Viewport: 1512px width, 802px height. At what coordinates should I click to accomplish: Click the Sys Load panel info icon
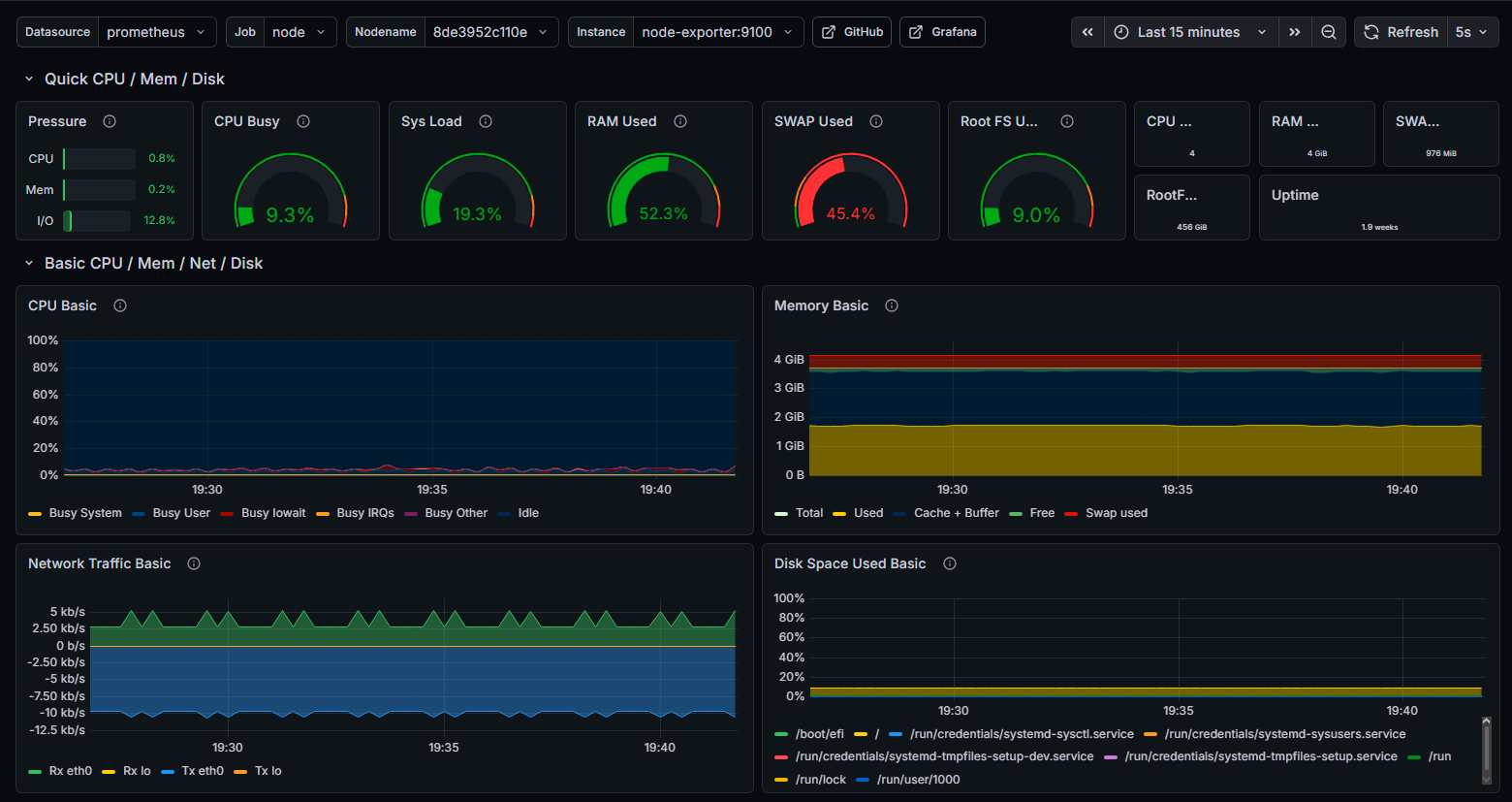coord(486,120)
